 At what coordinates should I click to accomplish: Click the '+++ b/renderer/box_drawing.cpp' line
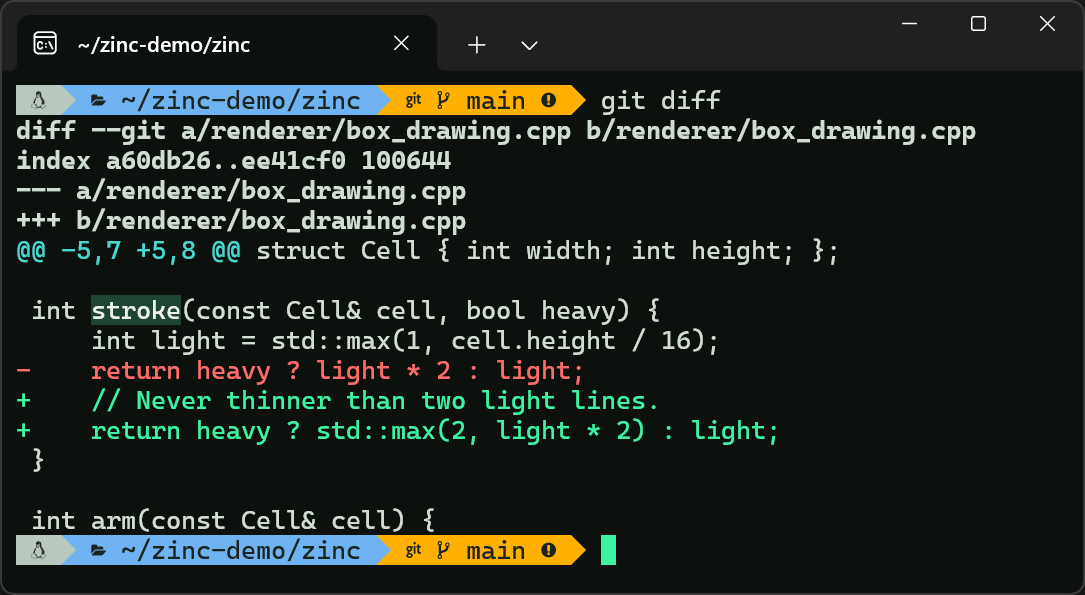coord(241,221)
